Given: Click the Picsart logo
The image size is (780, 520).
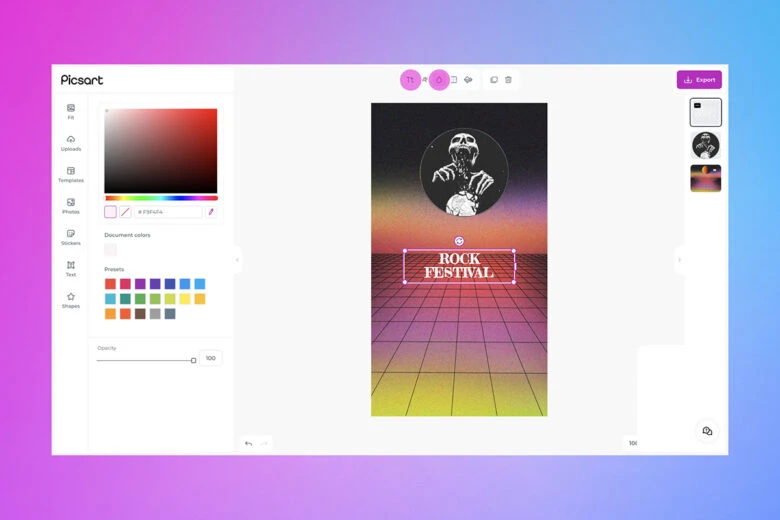Looking at the screenshot, I should pos(82,80).
